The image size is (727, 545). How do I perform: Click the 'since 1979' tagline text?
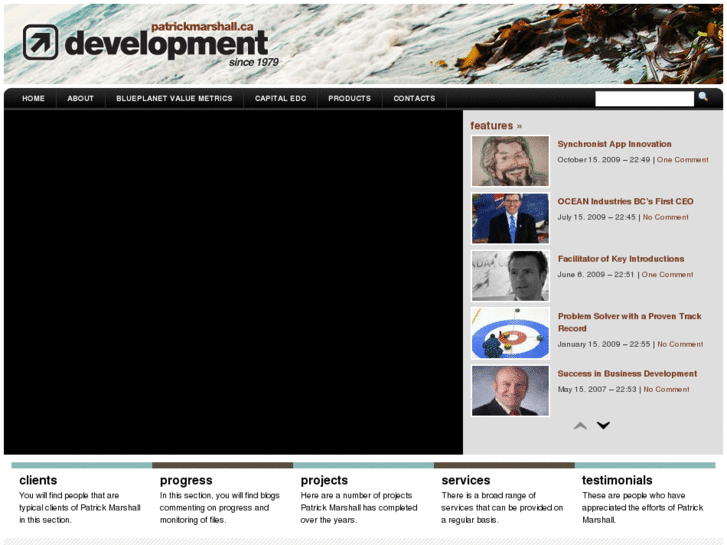pyautogui.click(x=254, y=62)
